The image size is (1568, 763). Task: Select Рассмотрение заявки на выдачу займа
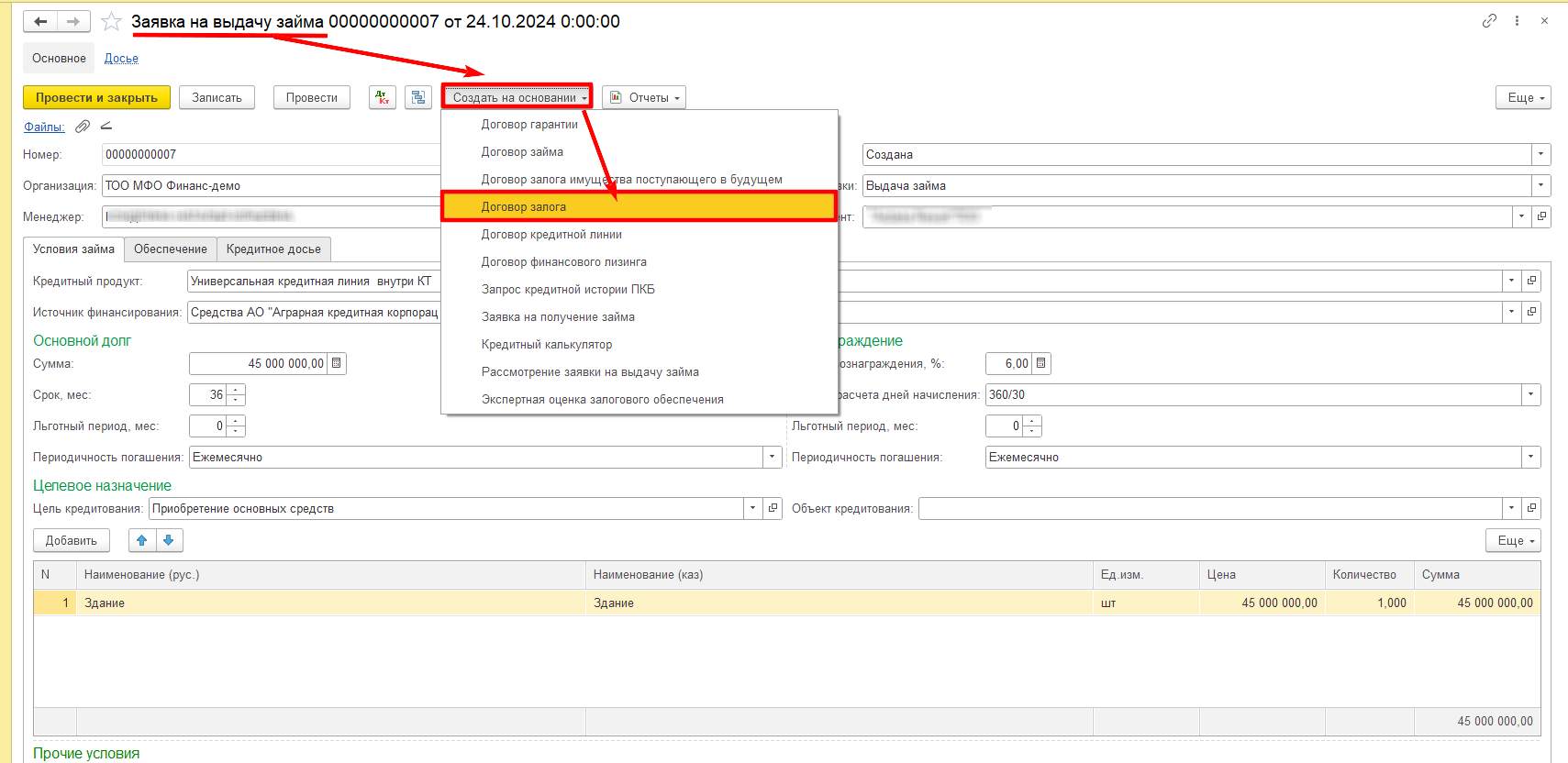(x=639, y=372)
